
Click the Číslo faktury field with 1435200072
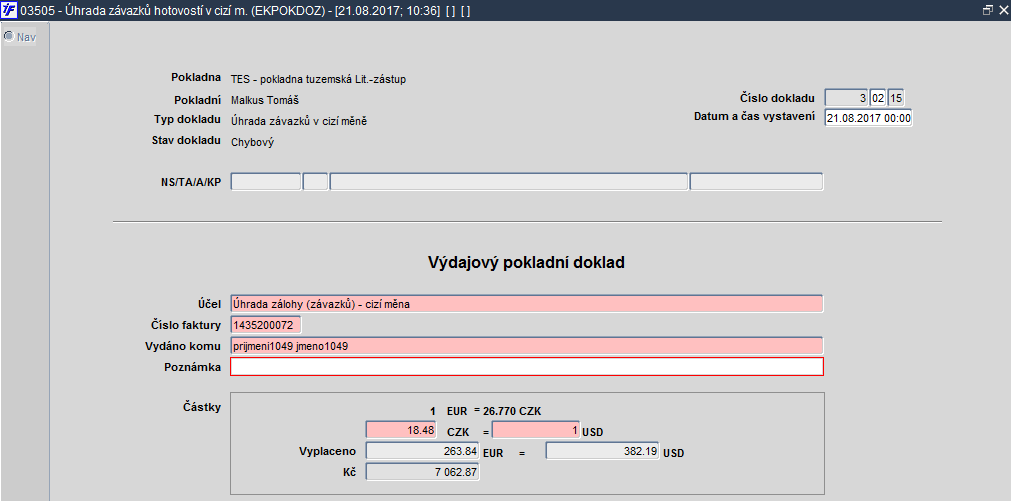click(x=266, y=325)
